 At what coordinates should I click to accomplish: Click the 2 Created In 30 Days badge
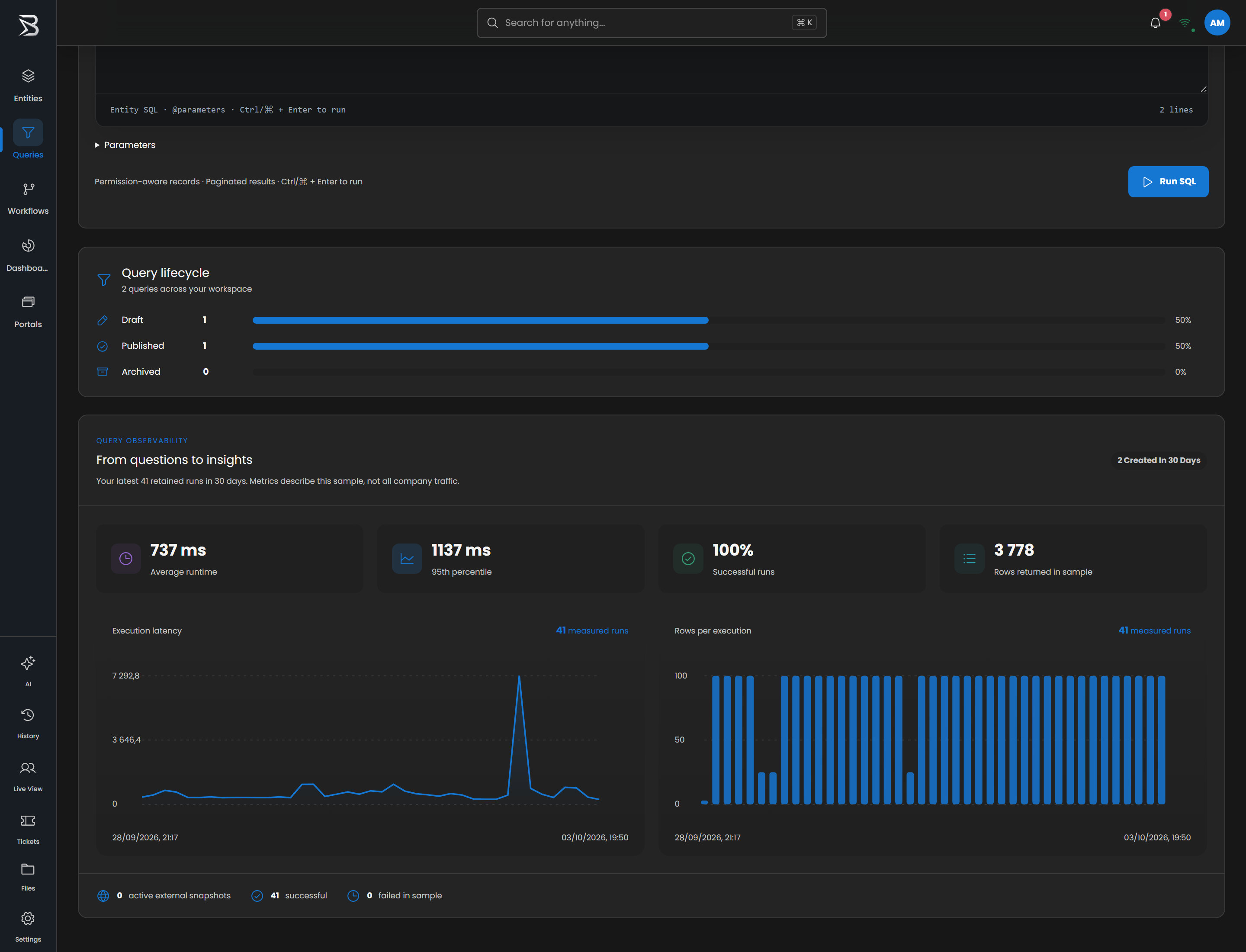[x=1159, y=460]
